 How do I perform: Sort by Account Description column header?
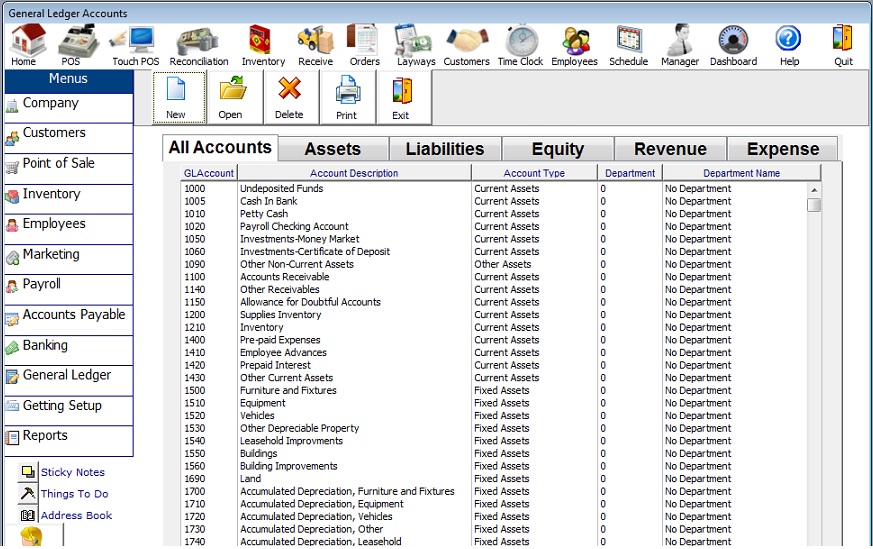(x=354, y=173)
